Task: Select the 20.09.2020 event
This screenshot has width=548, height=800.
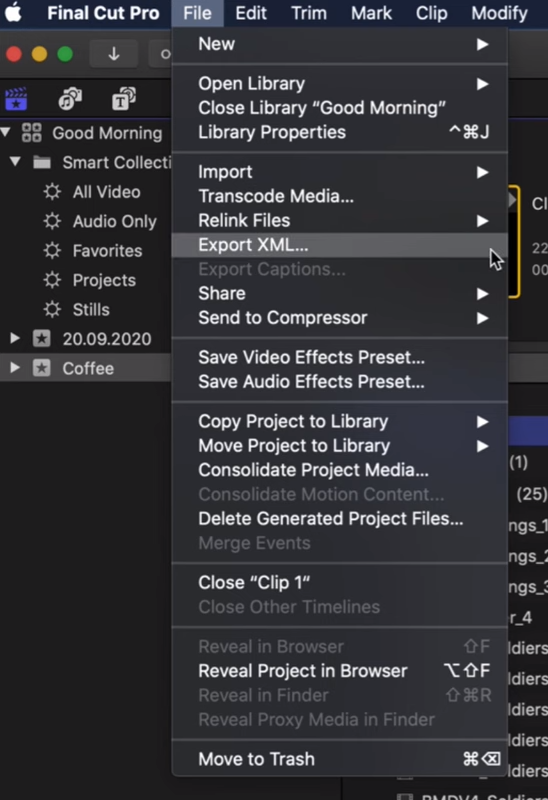Action: tap(107, 339)
